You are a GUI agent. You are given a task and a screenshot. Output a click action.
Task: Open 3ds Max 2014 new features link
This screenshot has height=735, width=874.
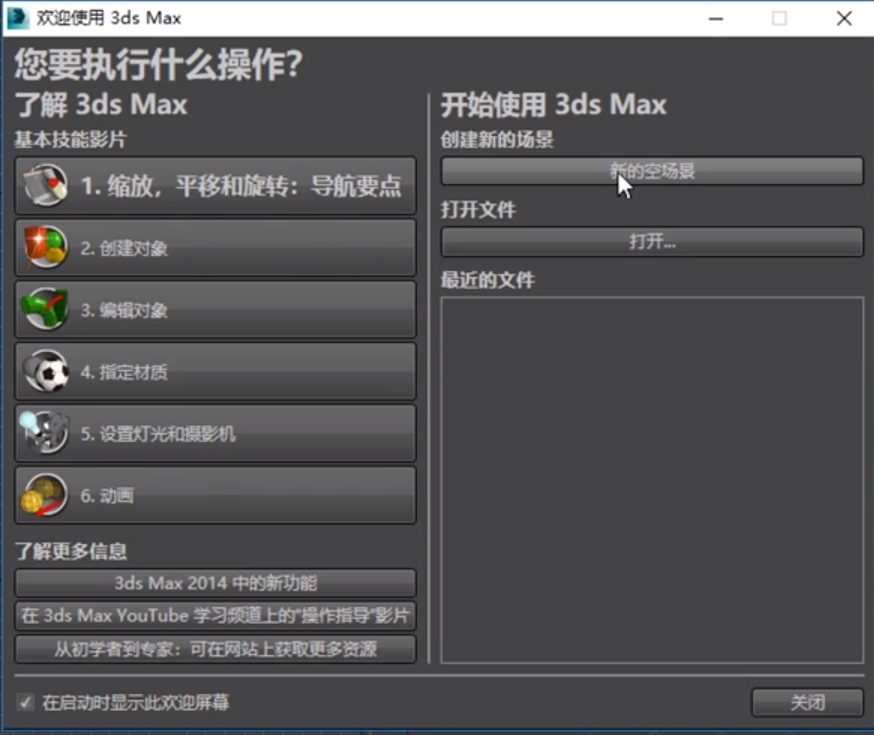[213, 583]
